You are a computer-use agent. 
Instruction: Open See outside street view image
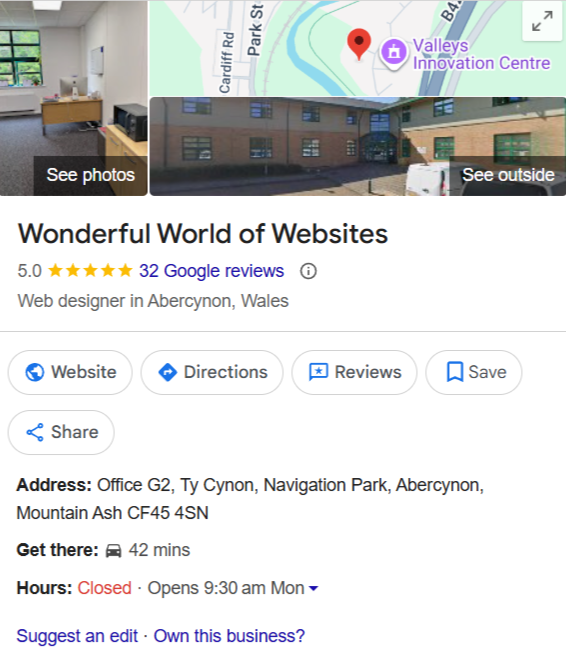tap(358, 146)
